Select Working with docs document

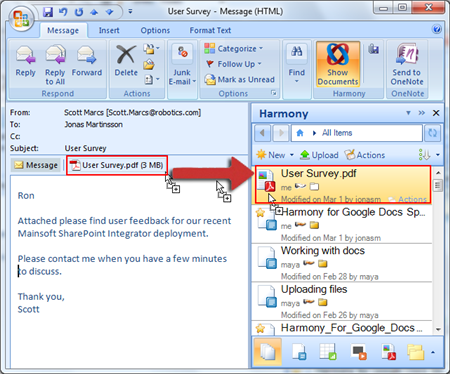click(342, 263)
